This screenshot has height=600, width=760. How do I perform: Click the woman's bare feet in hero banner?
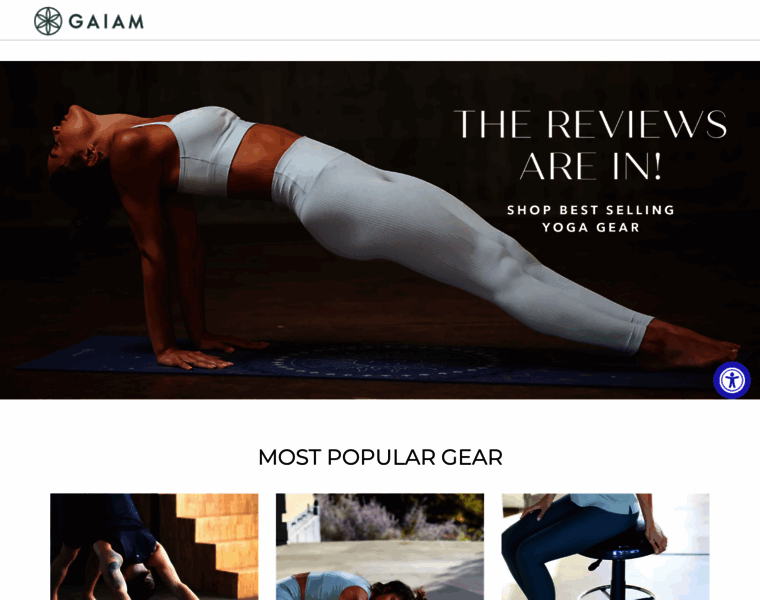688,343
